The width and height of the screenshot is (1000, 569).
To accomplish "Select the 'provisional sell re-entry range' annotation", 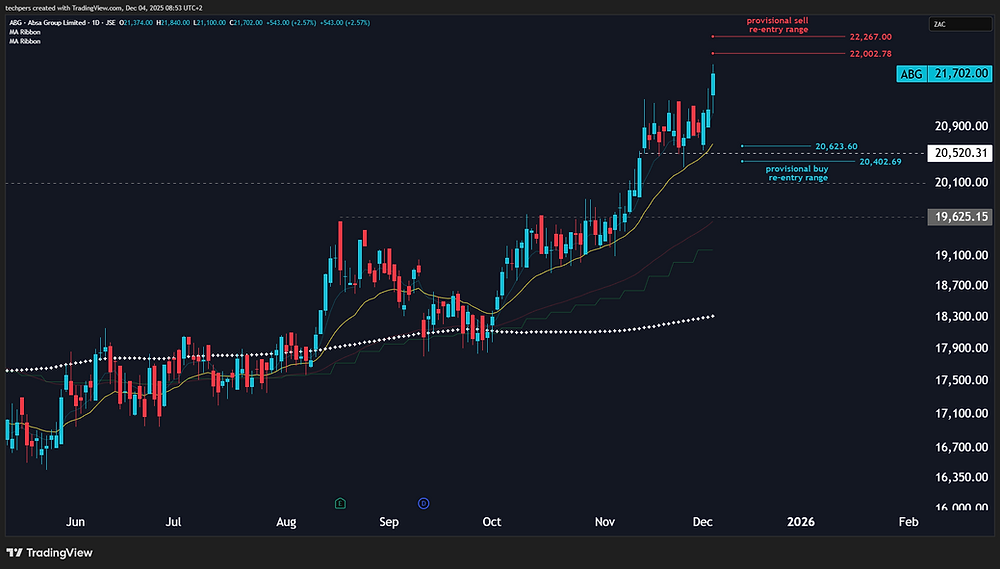I will click(778, 25).
